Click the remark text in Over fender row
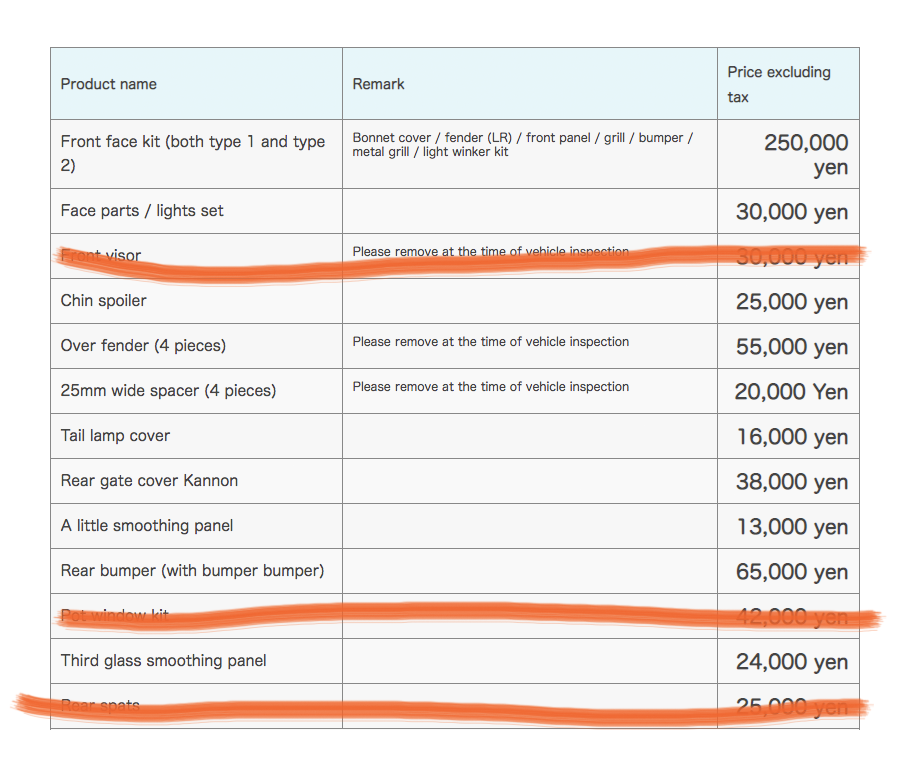The image size is (912, 780). 490,342
